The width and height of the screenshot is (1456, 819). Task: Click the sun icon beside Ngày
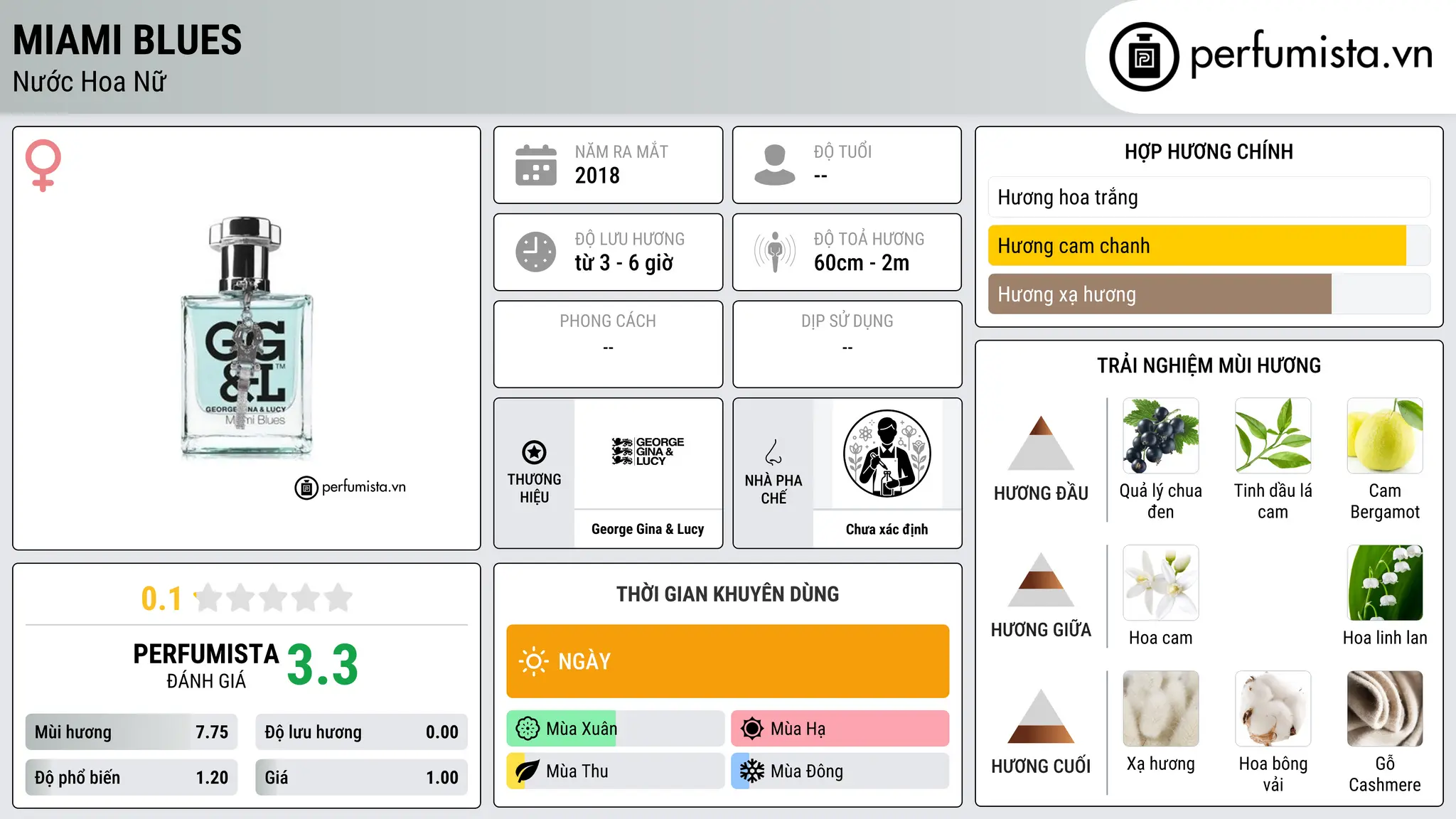click(534, 661)
